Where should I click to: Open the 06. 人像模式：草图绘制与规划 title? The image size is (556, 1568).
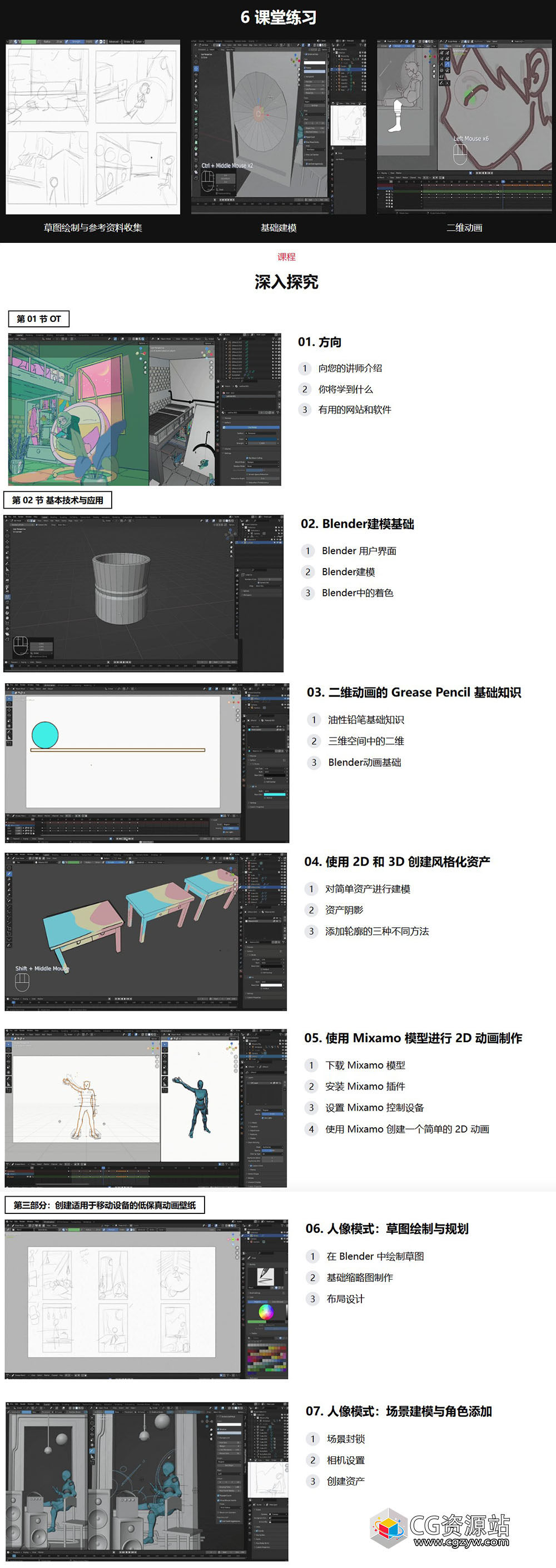coord(387,1229)
